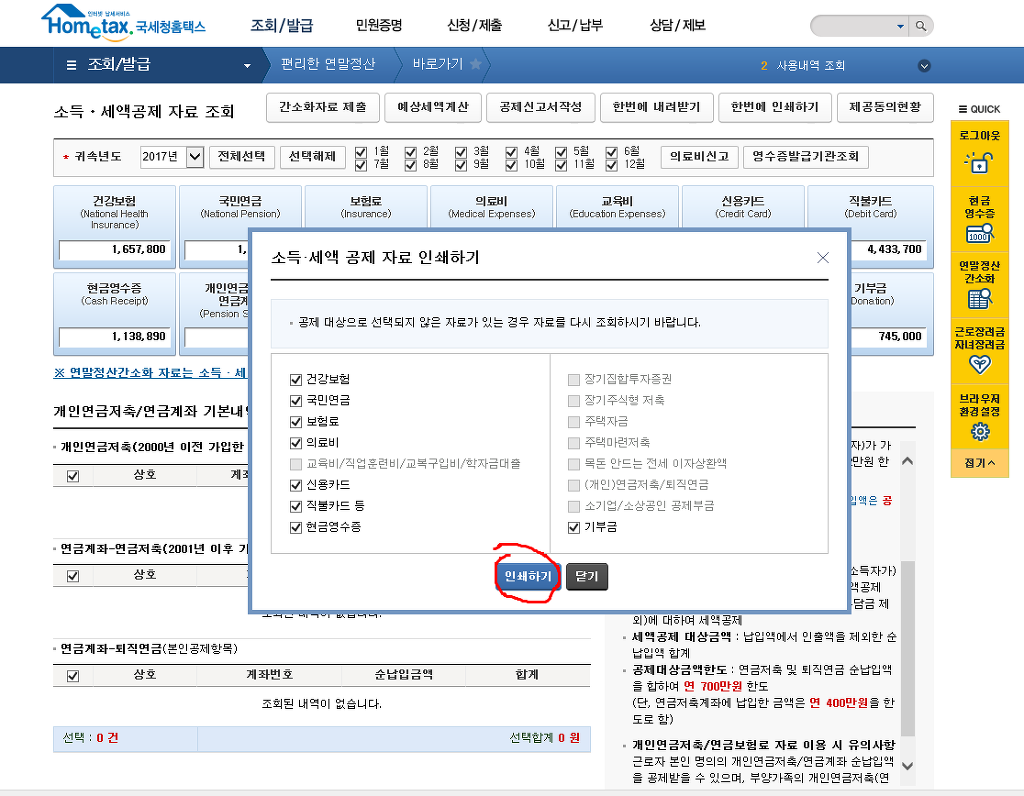Screen dimensions: 1024x796
Task: Click 전체선택 button
Action: [x=242, y=157]
